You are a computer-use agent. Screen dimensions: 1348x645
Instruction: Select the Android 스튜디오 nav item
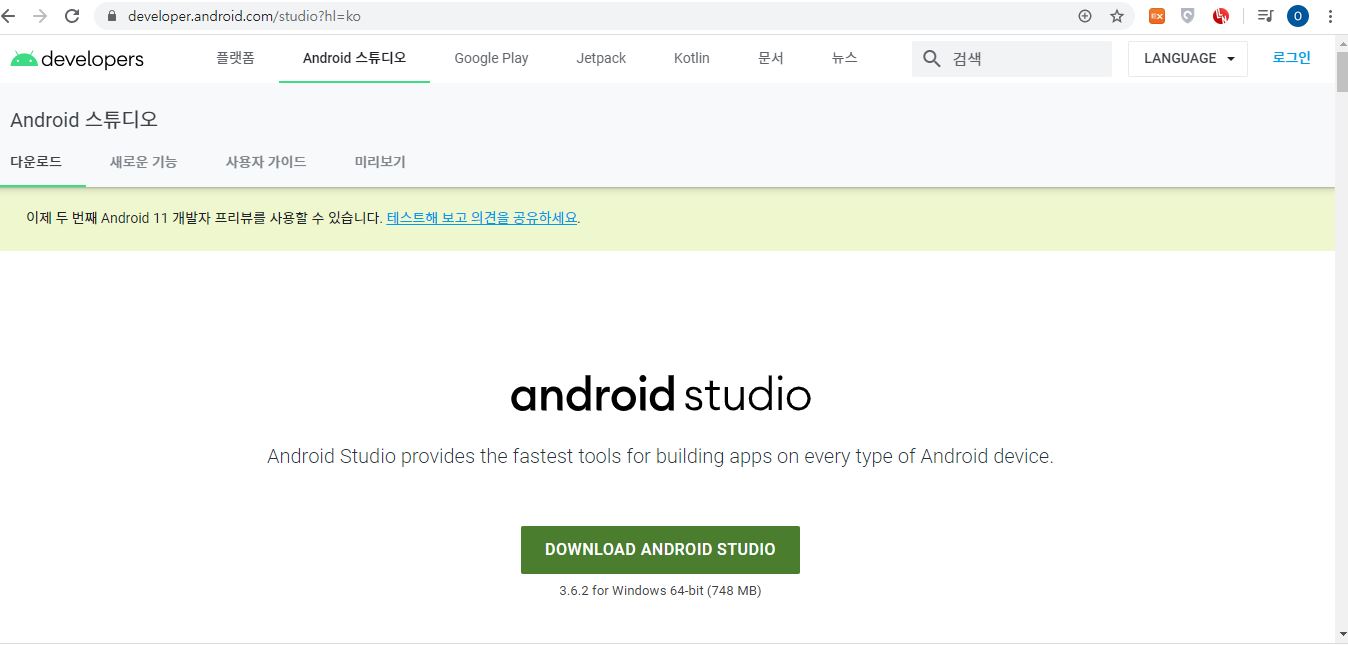(354, 58)
